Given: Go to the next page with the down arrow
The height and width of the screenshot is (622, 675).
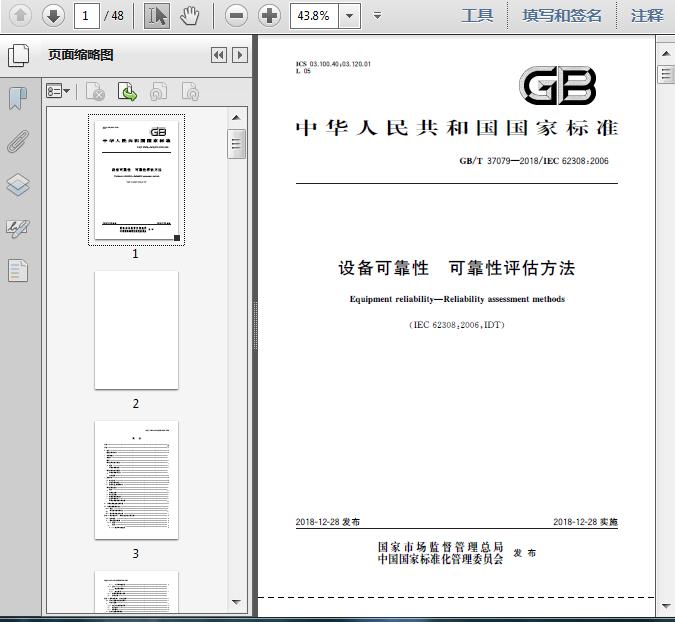Looking at the screenshot, I should [x=53, y=15].
